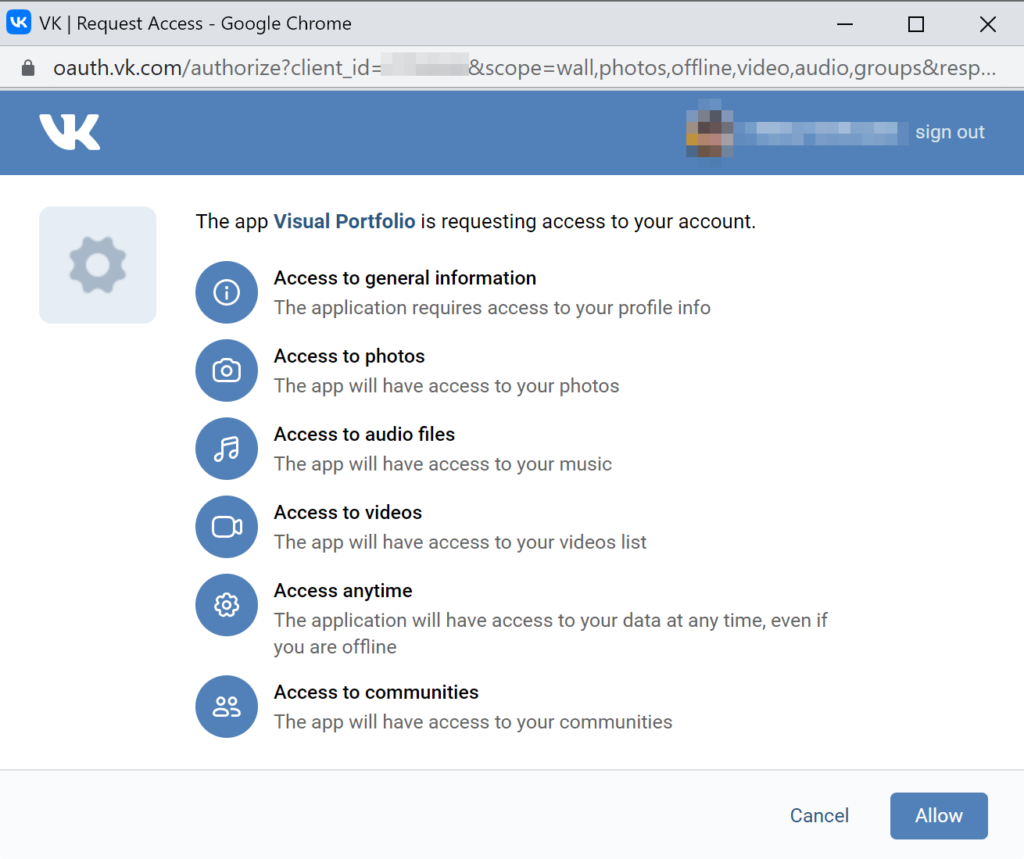Viewport: 1024px width, 859px height.
Task: Click the VK favicon in title bar
Action: (x=18, y=22)
